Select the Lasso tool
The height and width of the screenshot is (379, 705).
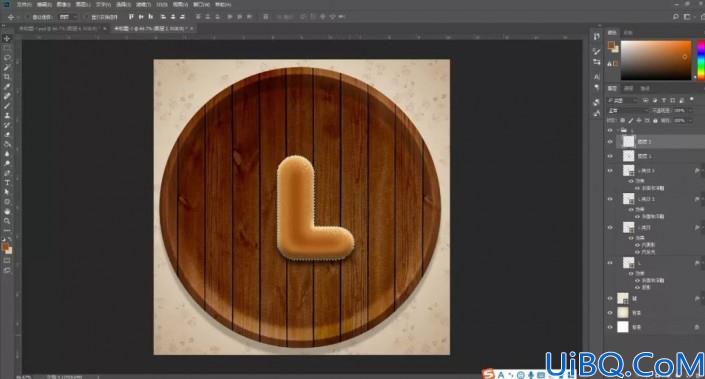[x=7, y=58]
